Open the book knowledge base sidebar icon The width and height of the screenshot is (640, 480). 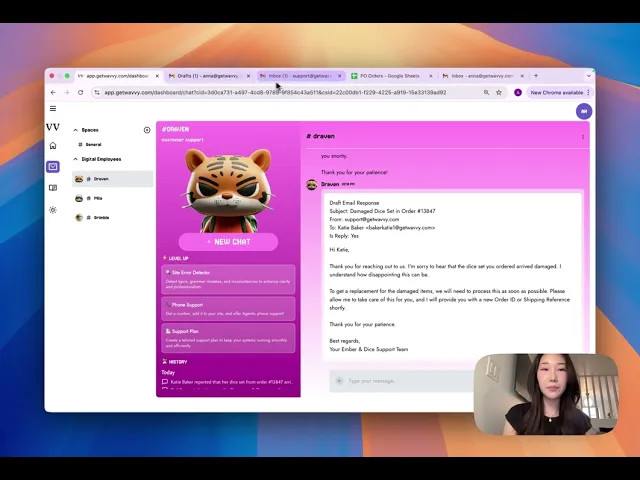53,188
